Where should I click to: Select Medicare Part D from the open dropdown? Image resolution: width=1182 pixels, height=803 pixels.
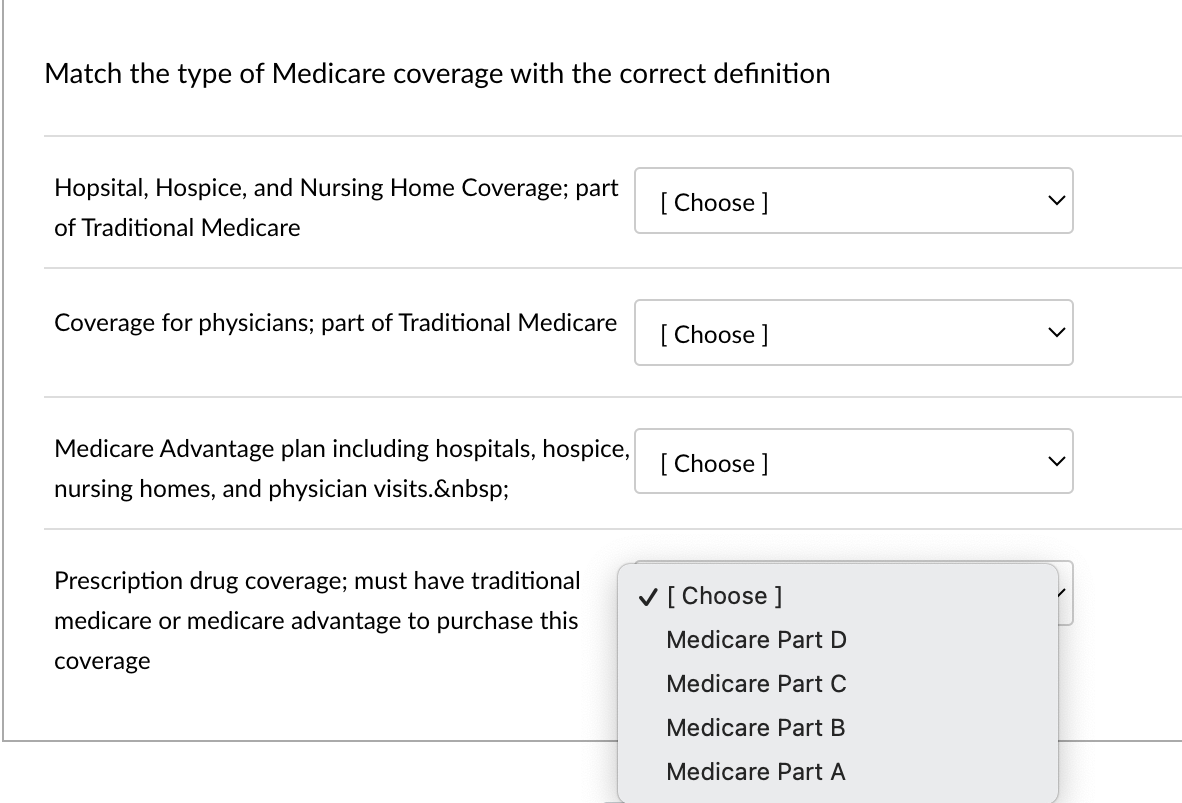tap(756, 639)
